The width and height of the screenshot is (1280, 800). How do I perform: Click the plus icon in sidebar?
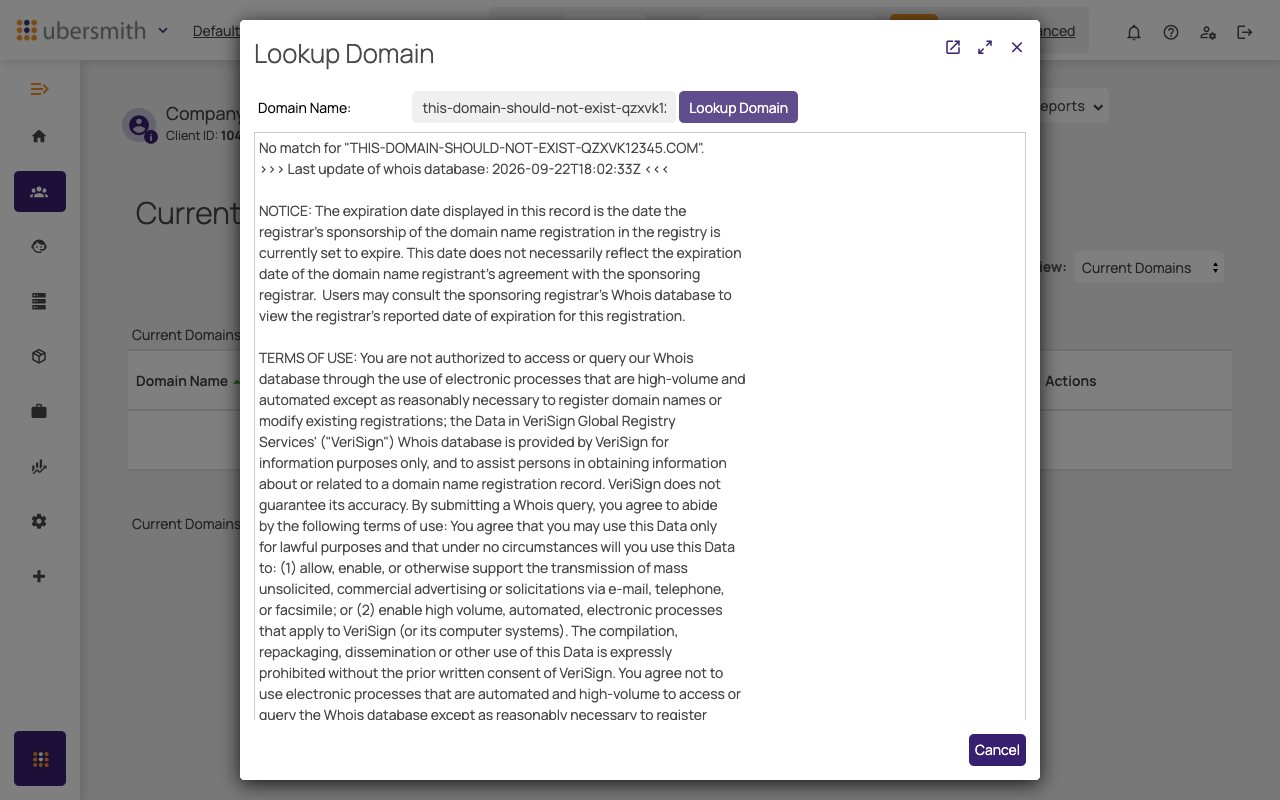click(x=40, y=576)
